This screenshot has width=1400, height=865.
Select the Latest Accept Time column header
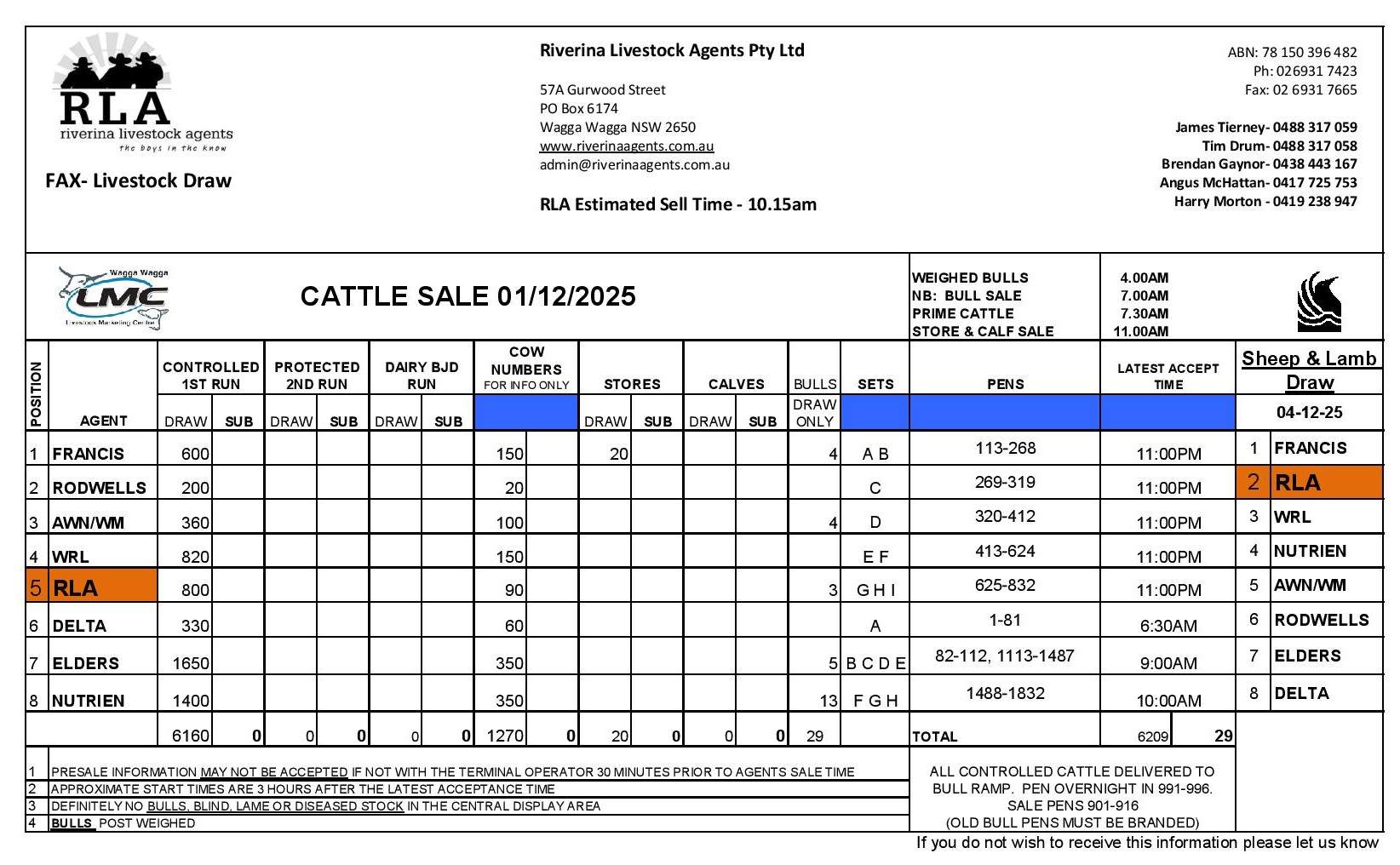[x=1168, y=375]
